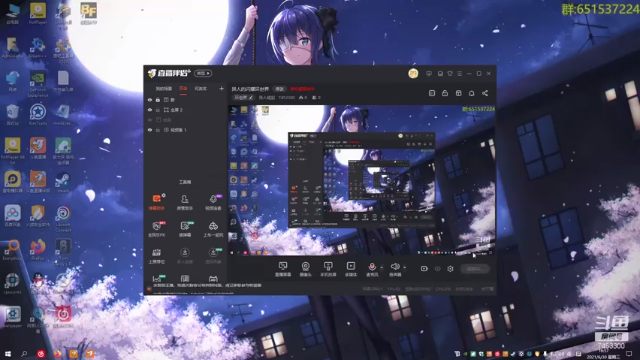Image resolution: width=640 pixels, height=360 pixels.
Task: Open the message bubble icon in title bar
Action: coord(429,73)
